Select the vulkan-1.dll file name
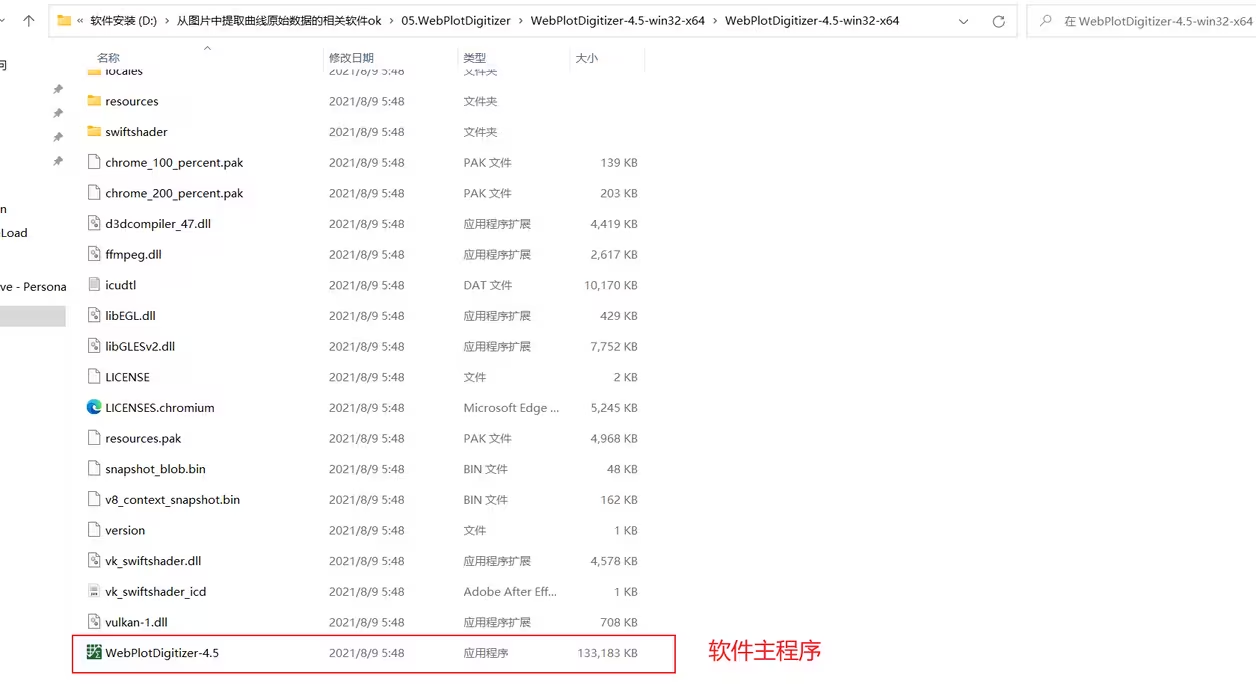 click(136, 622)
